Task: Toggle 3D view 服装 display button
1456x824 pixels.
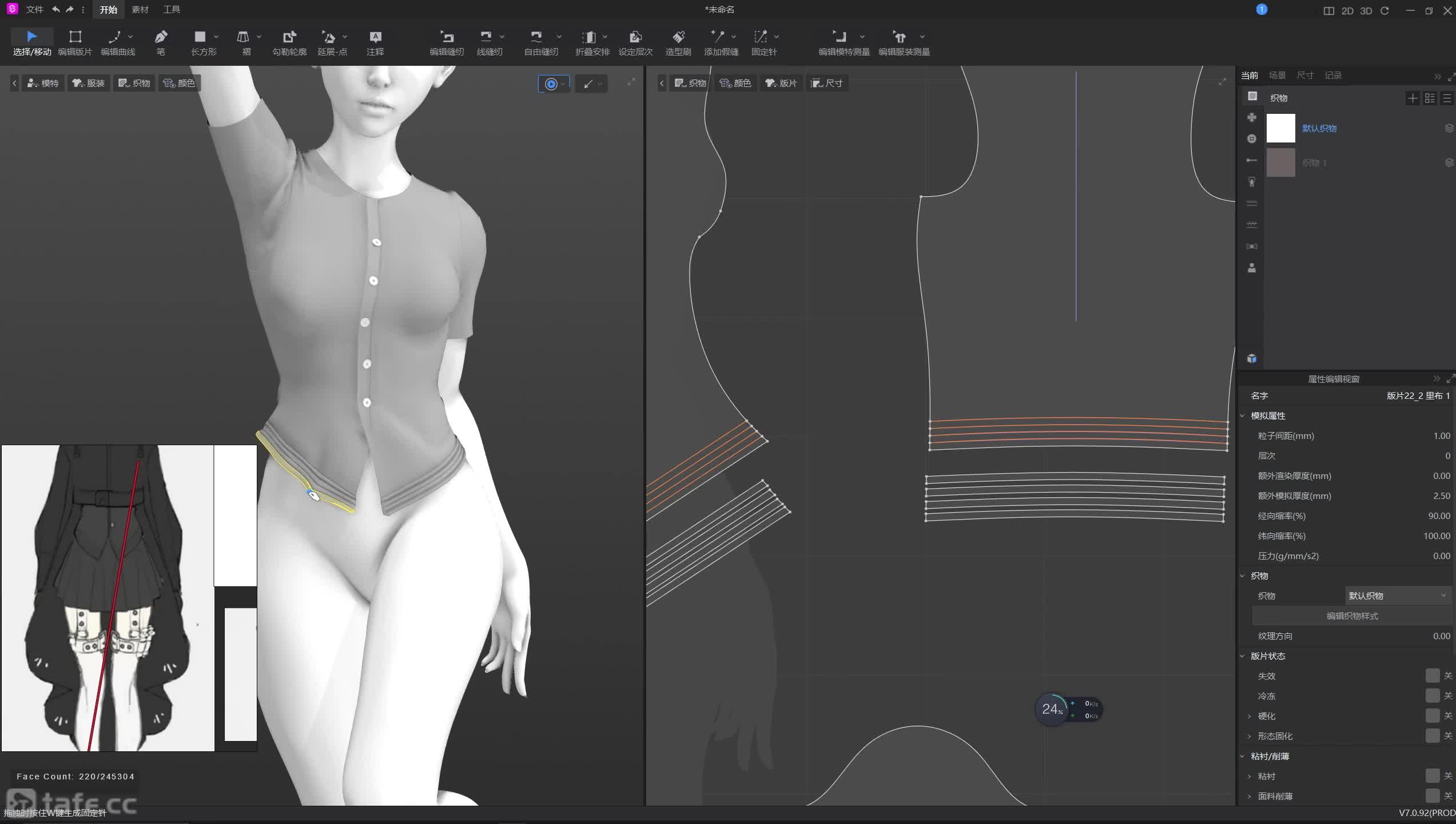Action: 89,83
